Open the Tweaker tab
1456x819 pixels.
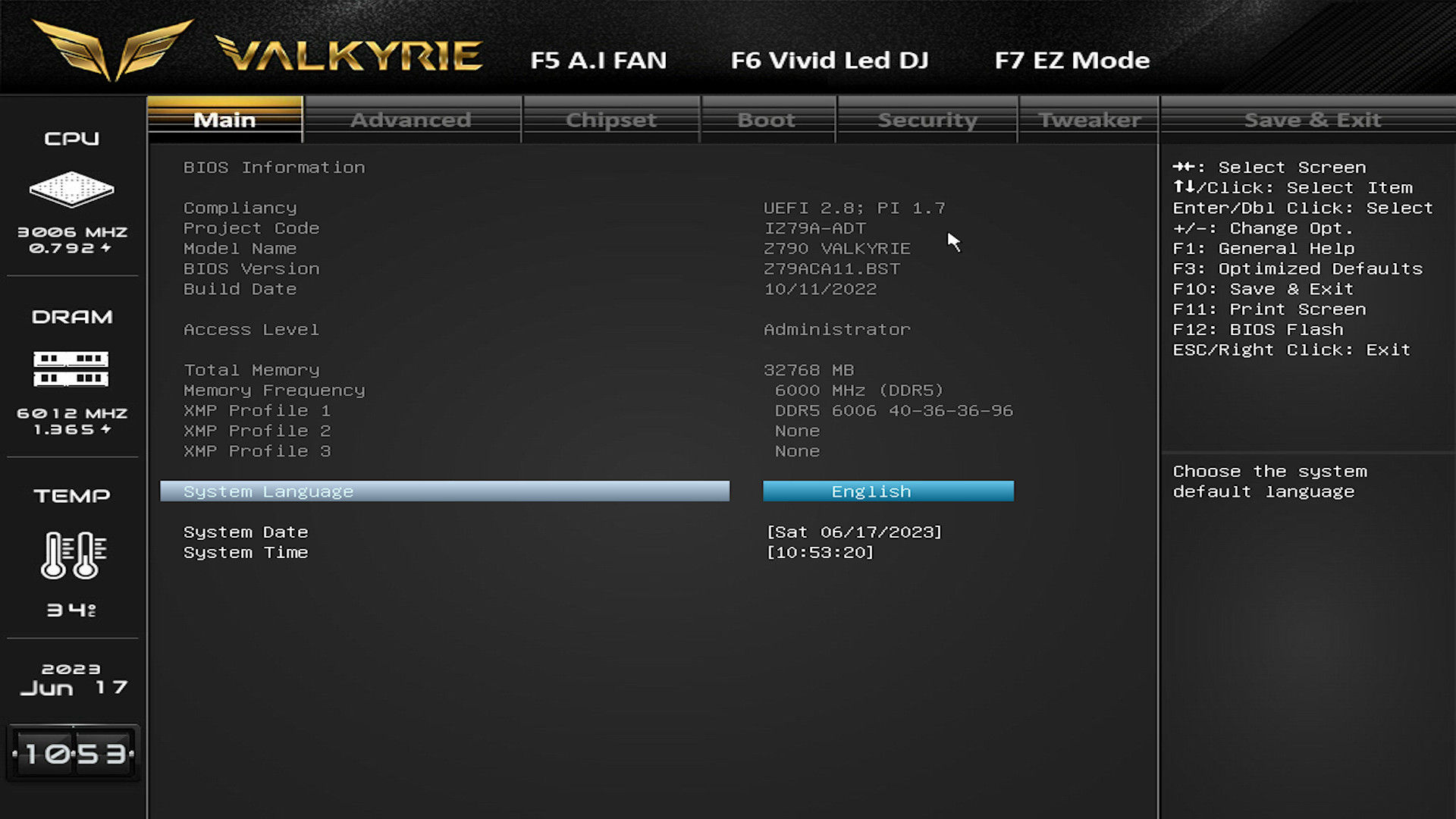[x=1089, y=120]
